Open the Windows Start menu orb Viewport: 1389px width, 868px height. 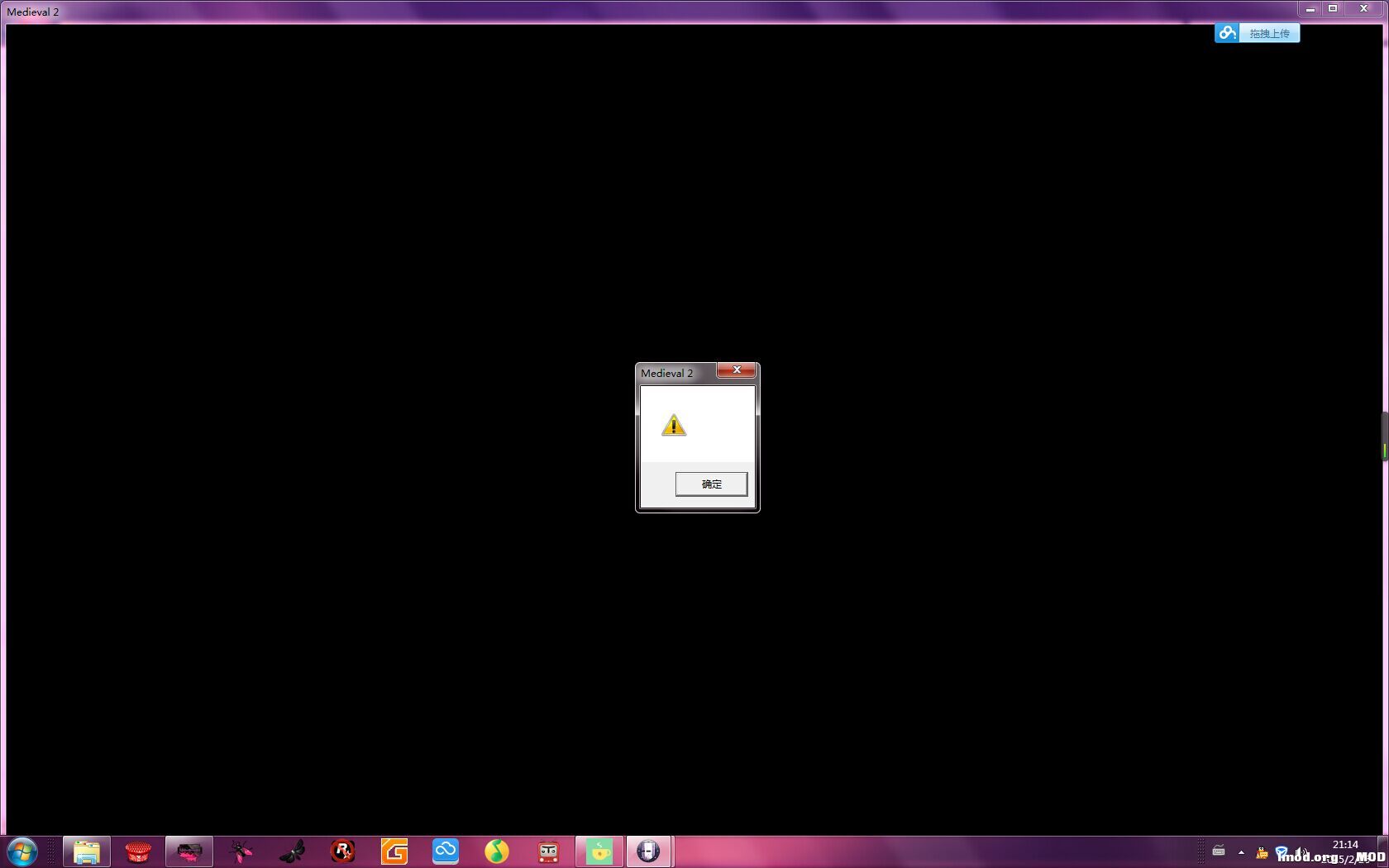click(22, 851)
